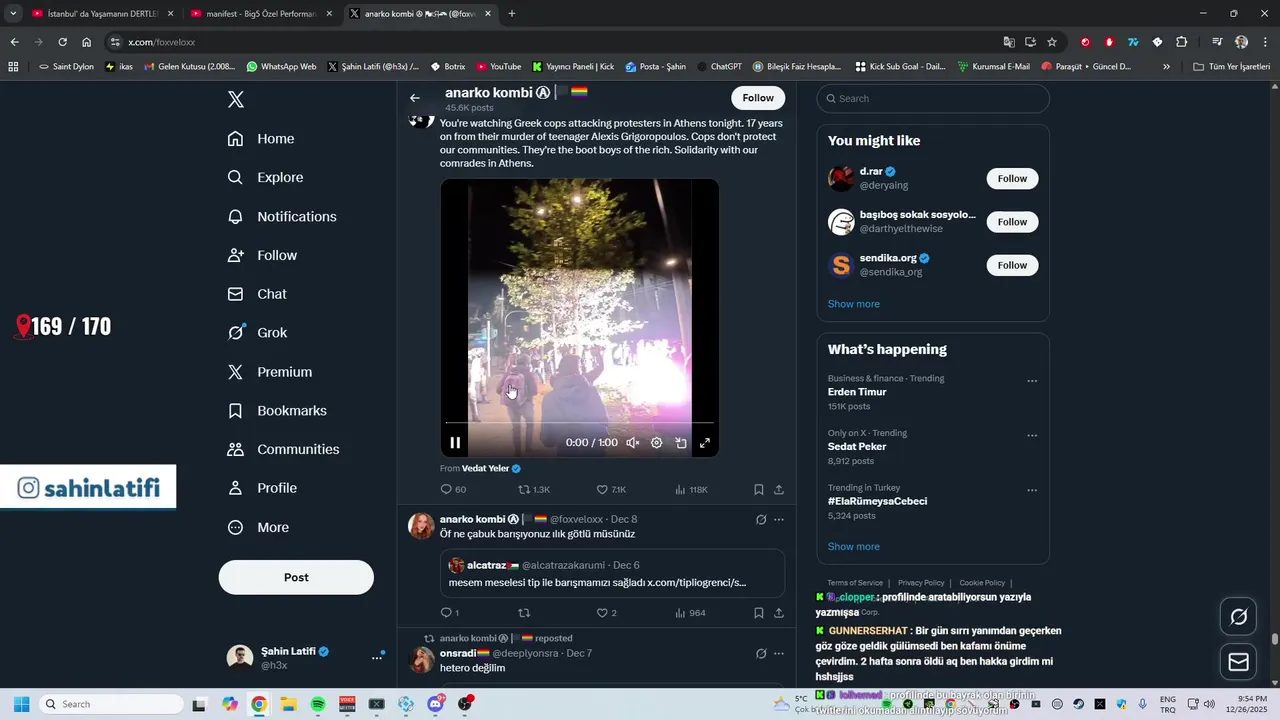Screen dimensions: 1280x720
Task: Open the More menu in sidebar
Action: click(258, 528)
